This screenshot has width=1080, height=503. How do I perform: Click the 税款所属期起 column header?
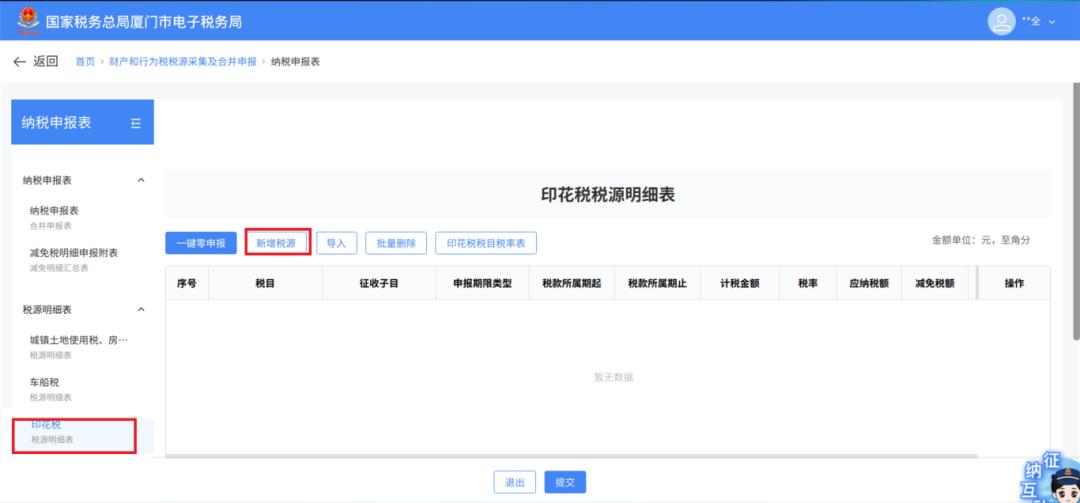pos(572,283)
